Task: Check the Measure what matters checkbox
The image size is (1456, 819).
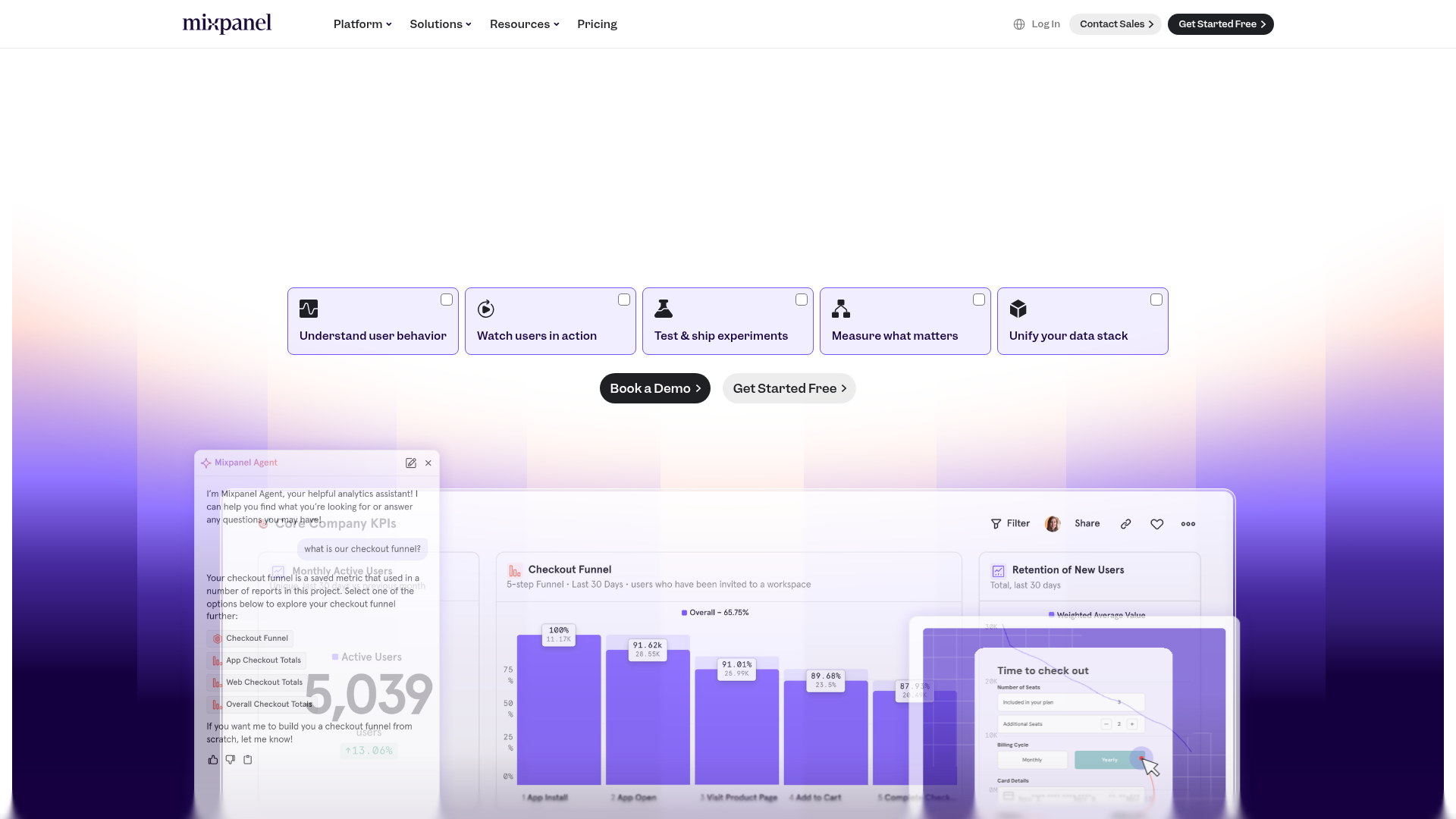Action: pyautogui.click(x=979, y=300)
